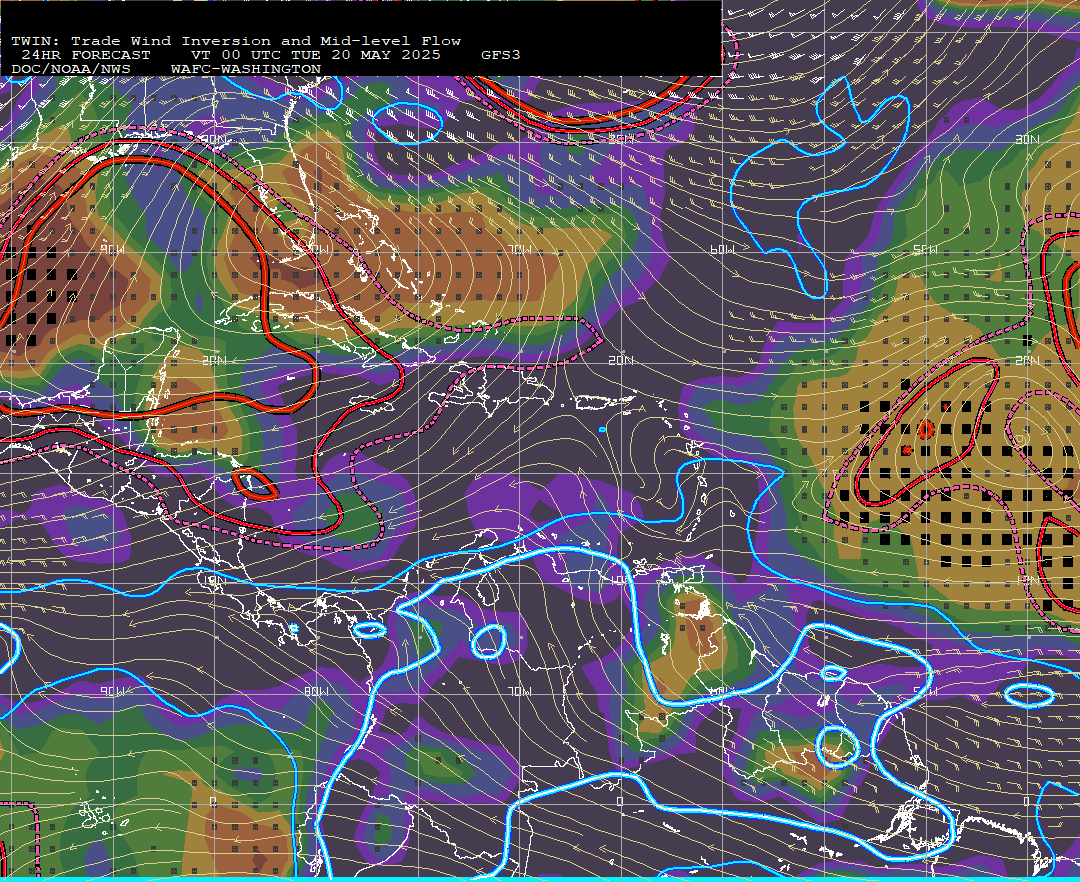This screenshot has width=1080, height=882.
Task: Click the 'GFS3' model label
Action: [x=501, y=55]
